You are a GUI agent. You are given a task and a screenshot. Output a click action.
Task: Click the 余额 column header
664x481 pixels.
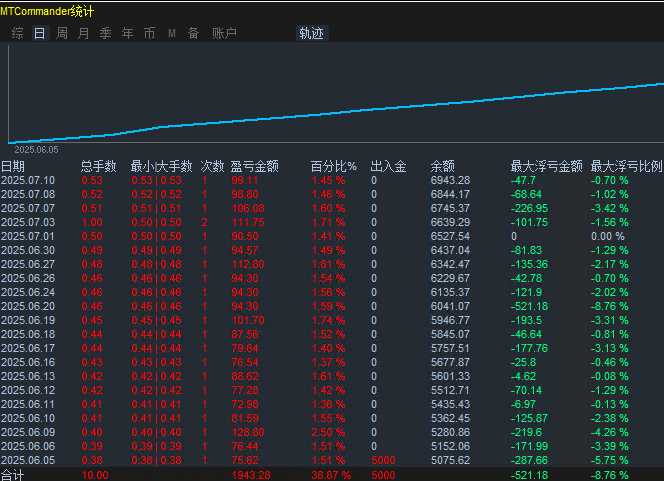(x=443, y=166)
